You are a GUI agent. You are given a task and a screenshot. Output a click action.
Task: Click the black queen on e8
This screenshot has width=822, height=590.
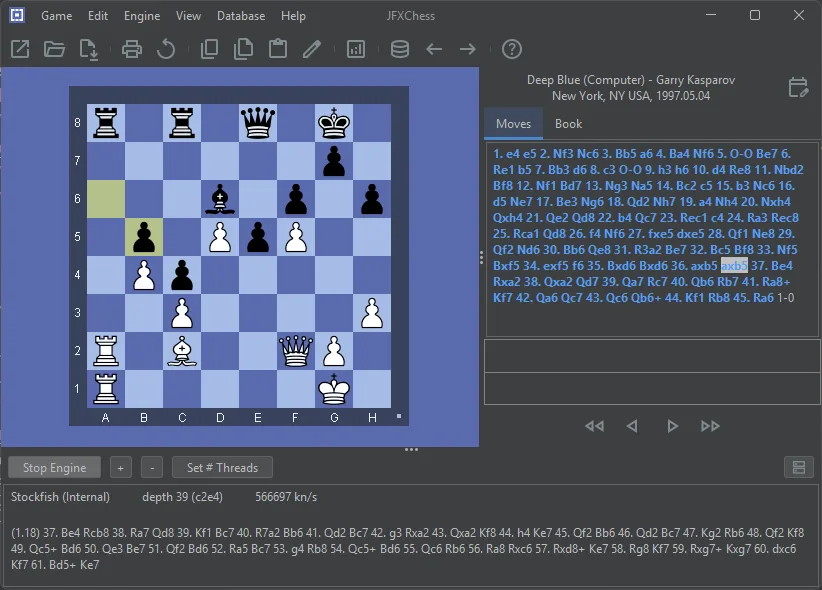[x=257, y=123]
